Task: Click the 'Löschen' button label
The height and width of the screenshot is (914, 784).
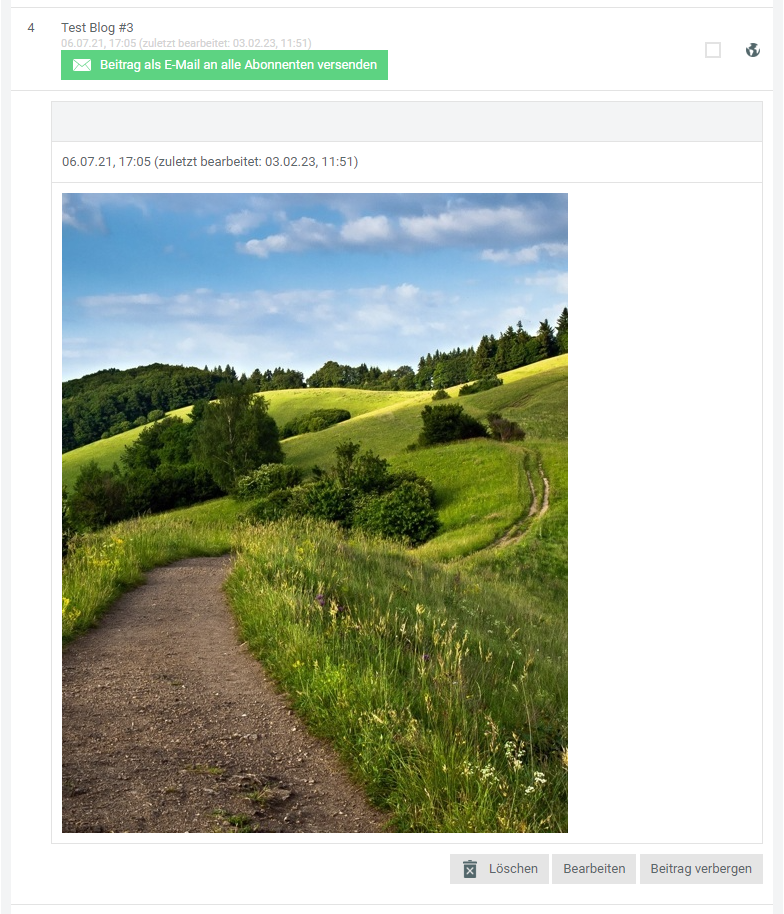Action: point(513,869)
